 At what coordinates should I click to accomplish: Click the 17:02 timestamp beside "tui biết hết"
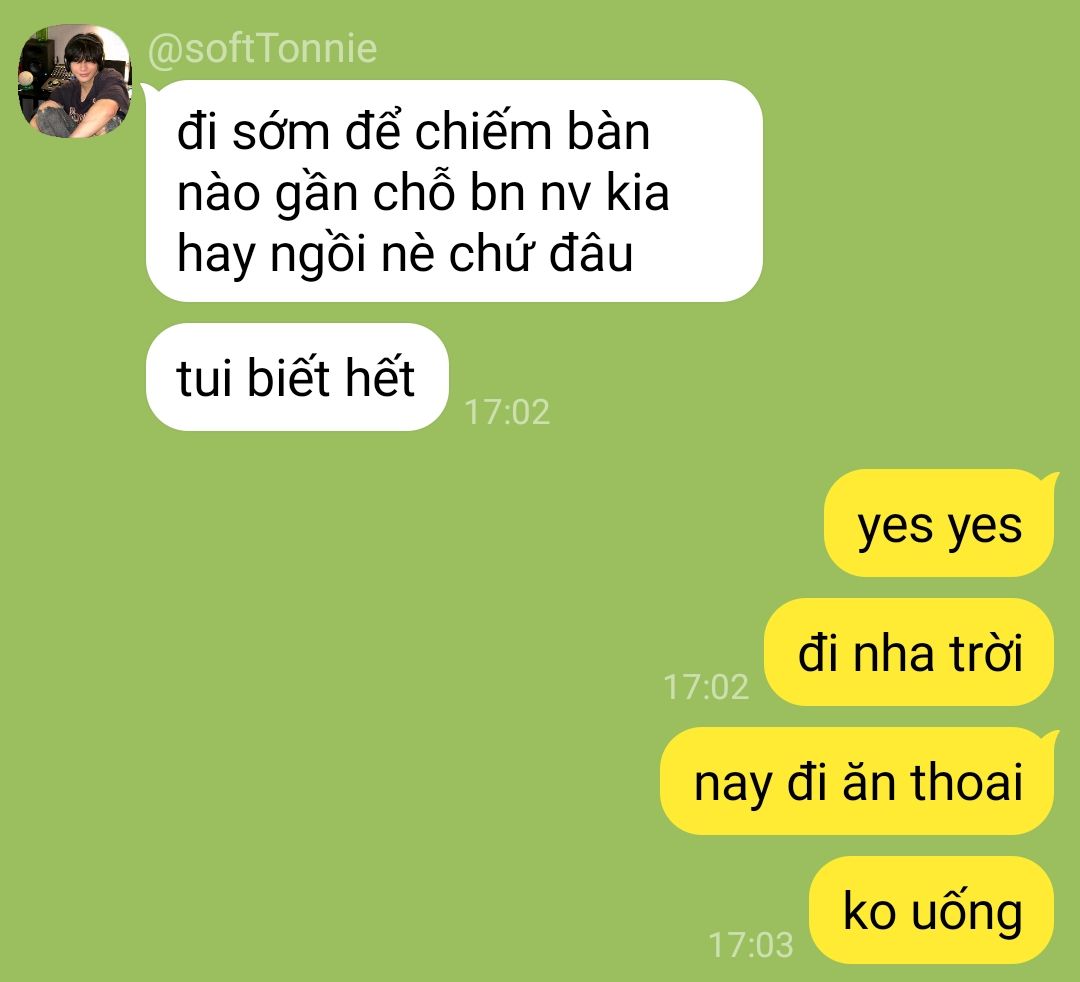pyautogui.click(x=507, y=412)
